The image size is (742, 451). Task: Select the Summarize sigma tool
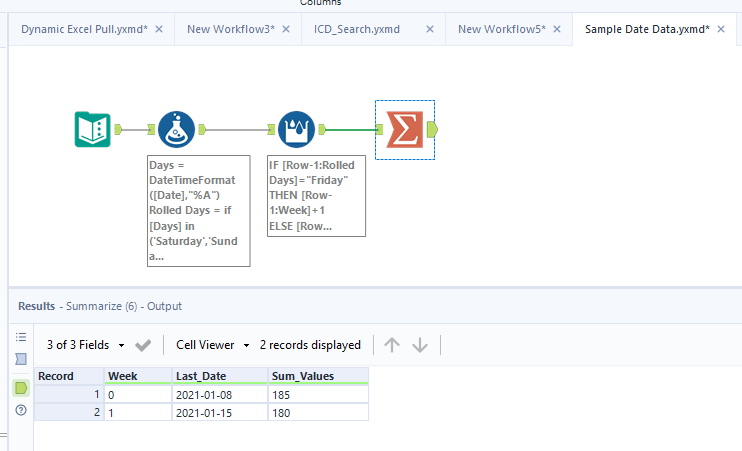(x=405, y=130)
